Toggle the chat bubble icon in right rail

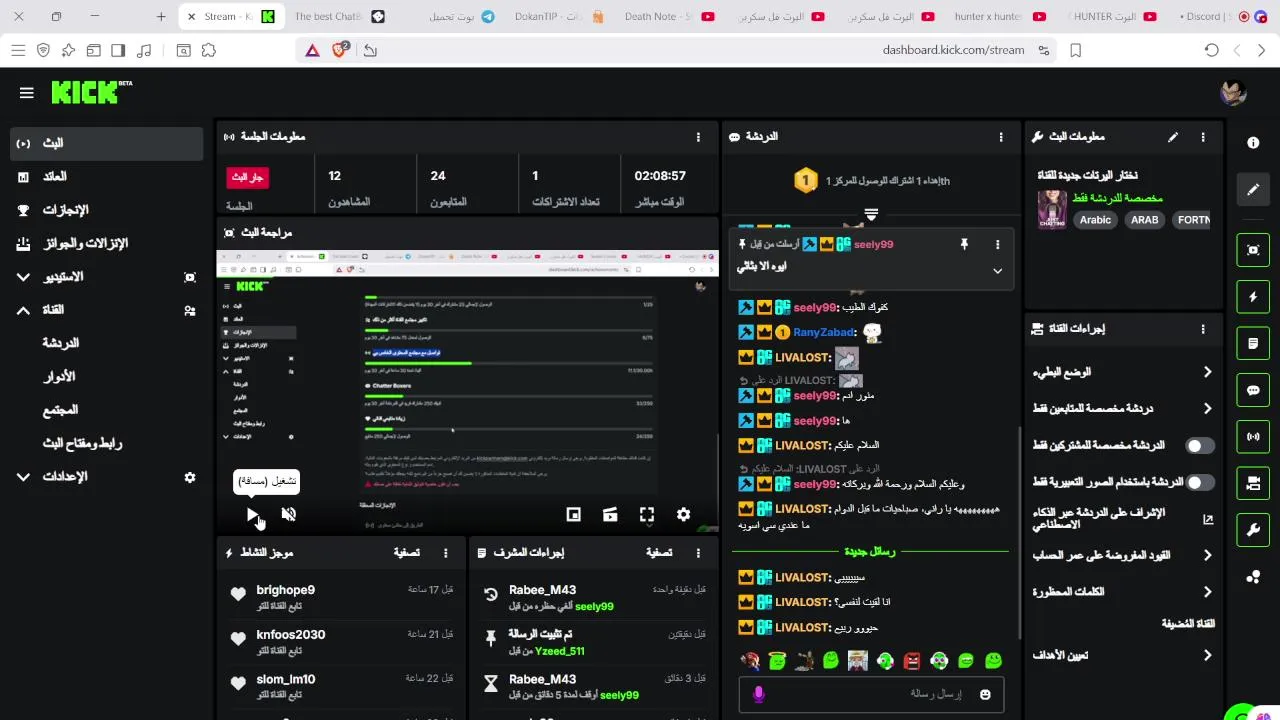[x=1253, y=390]
